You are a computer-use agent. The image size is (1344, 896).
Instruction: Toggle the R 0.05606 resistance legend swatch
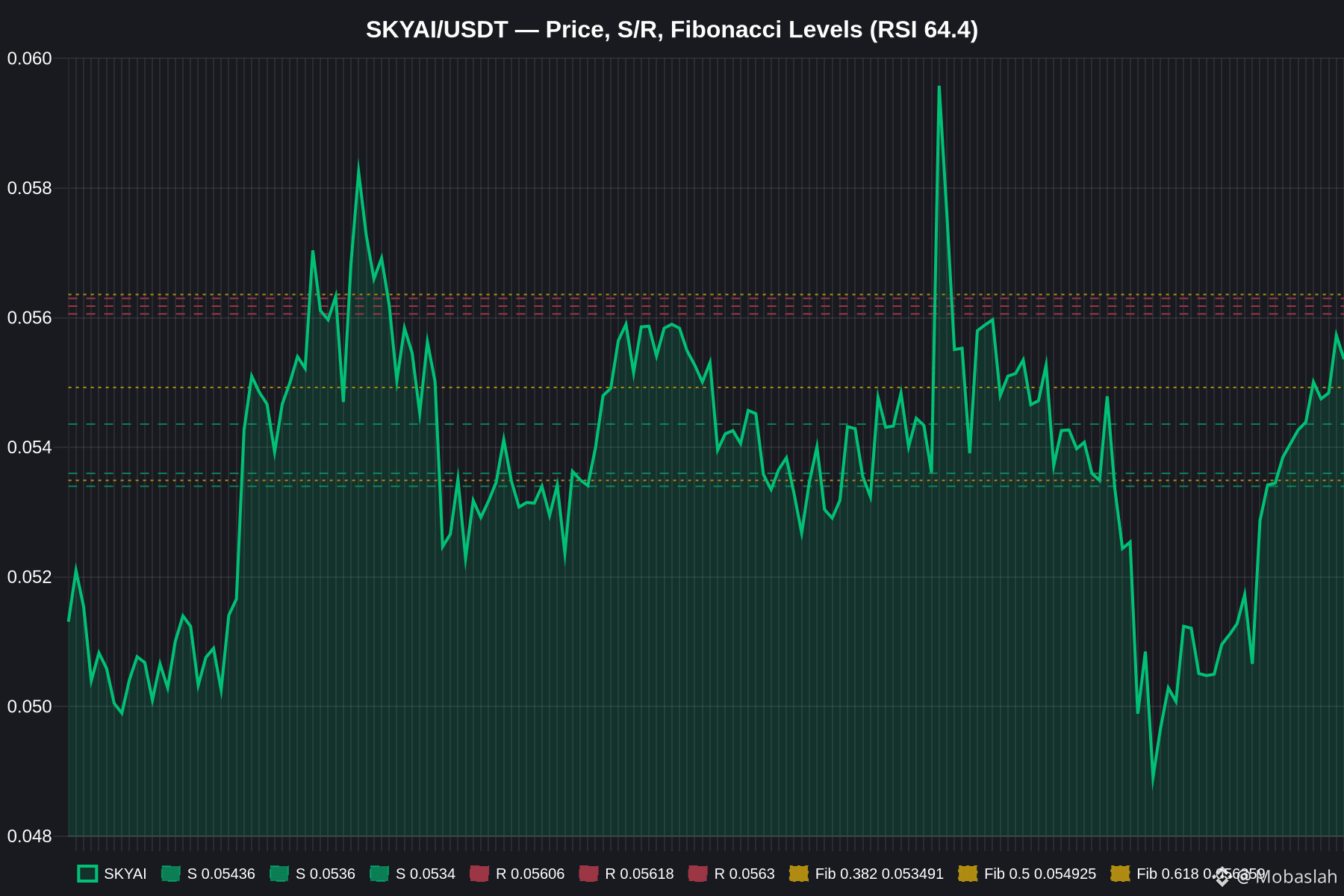click(479, 874)
